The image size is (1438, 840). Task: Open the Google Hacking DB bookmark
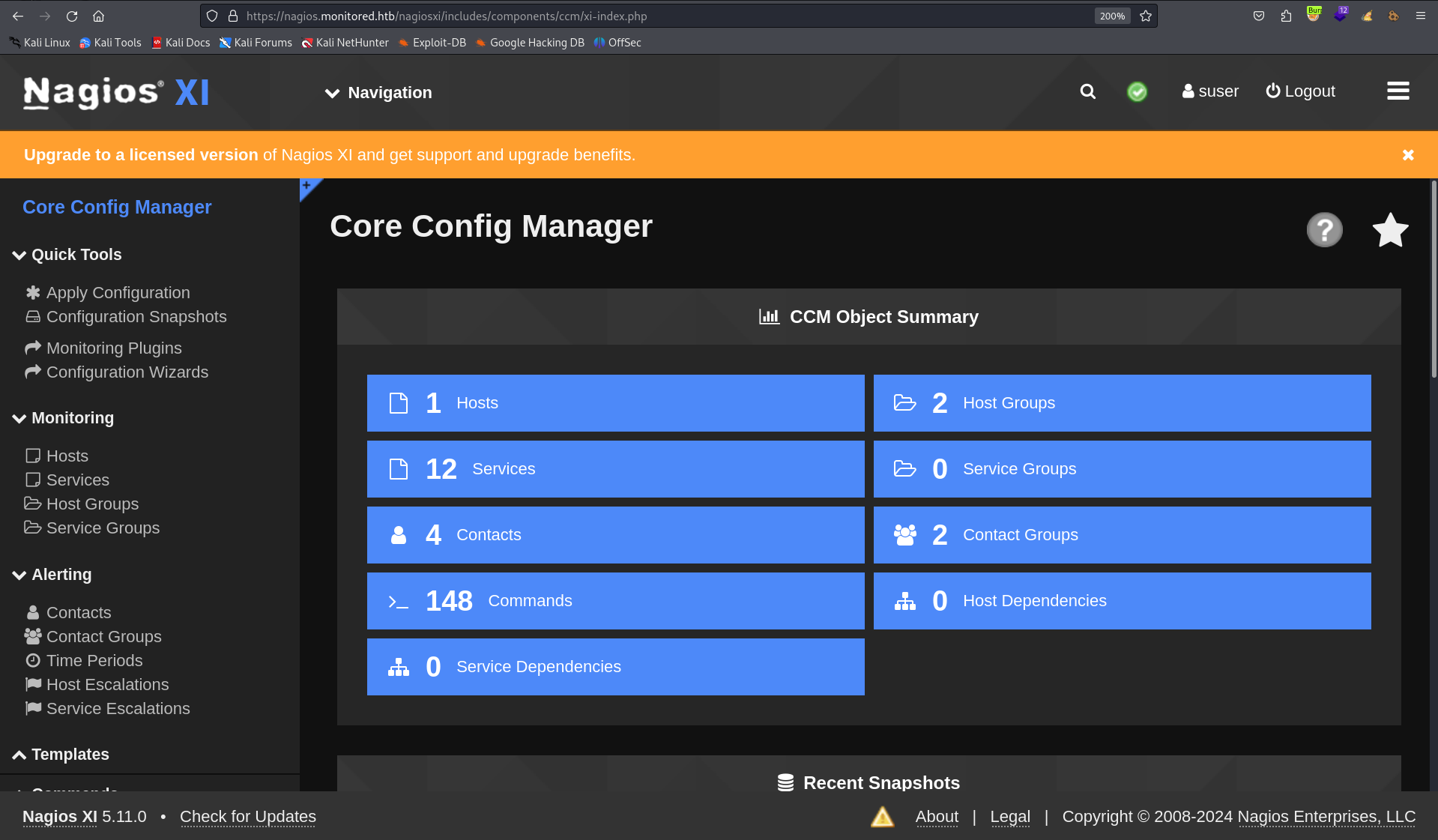[x=530, y=43]
